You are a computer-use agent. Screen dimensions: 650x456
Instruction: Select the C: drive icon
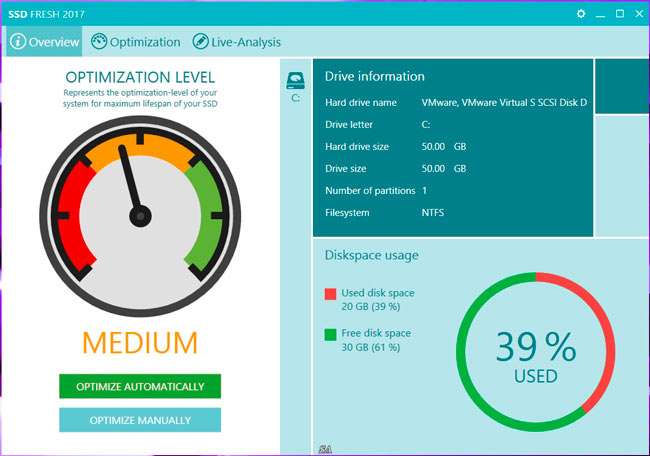[296, 81]
